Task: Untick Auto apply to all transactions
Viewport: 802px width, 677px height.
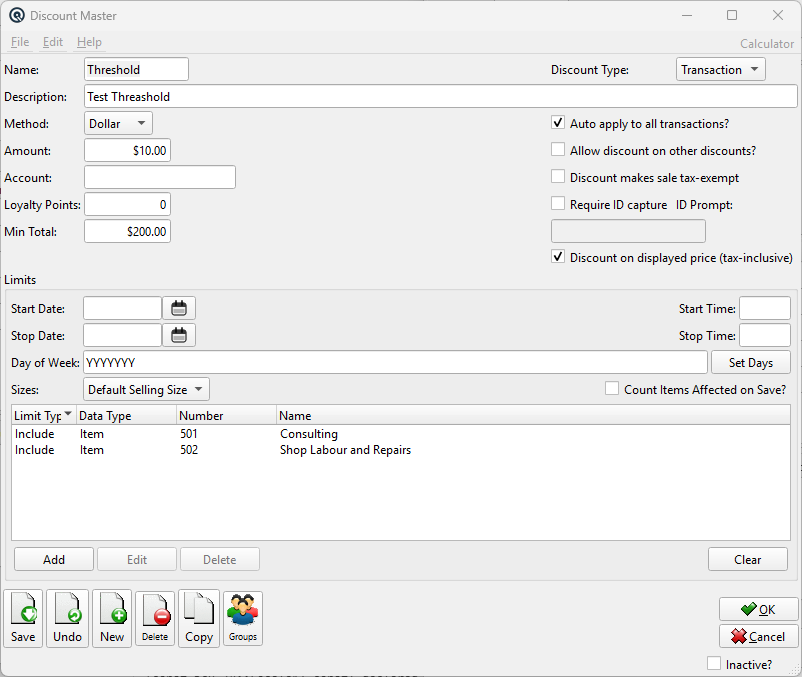Action: pos(558,123)
